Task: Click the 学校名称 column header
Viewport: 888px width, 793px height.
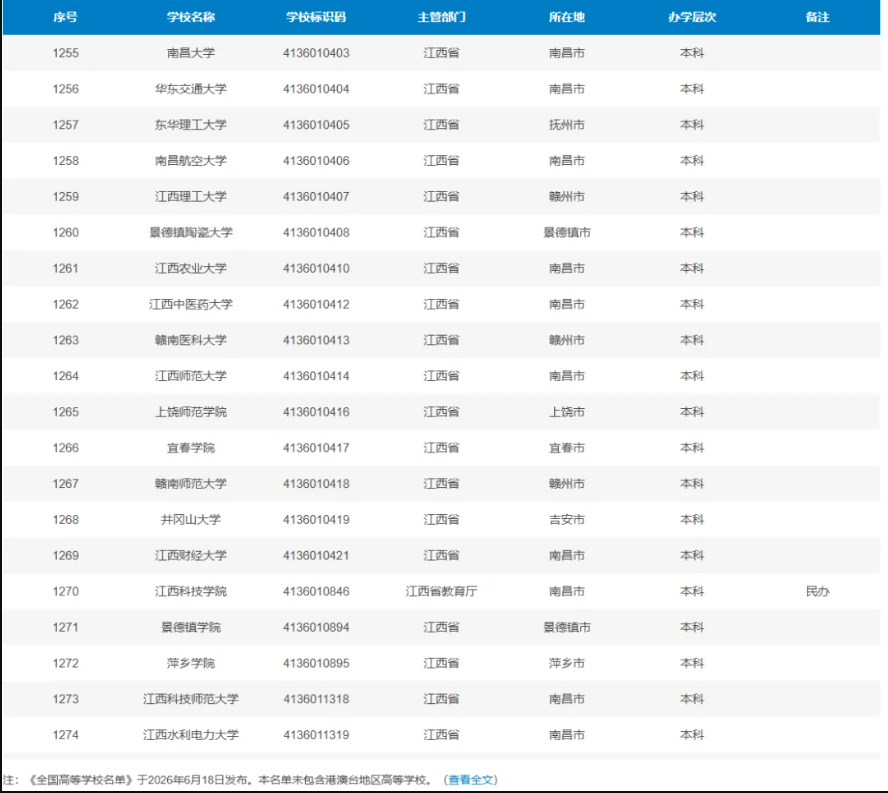Action: tap(191, 17)
